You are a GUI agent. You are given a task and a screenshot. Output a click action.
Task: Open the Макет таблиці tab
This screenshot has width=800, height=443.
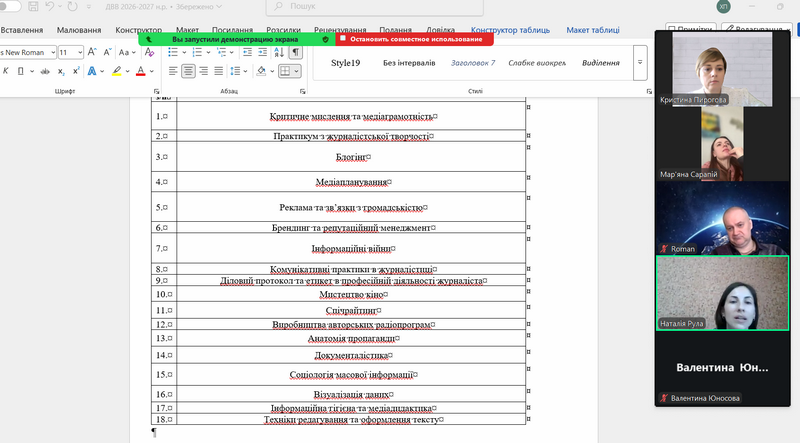591,30
